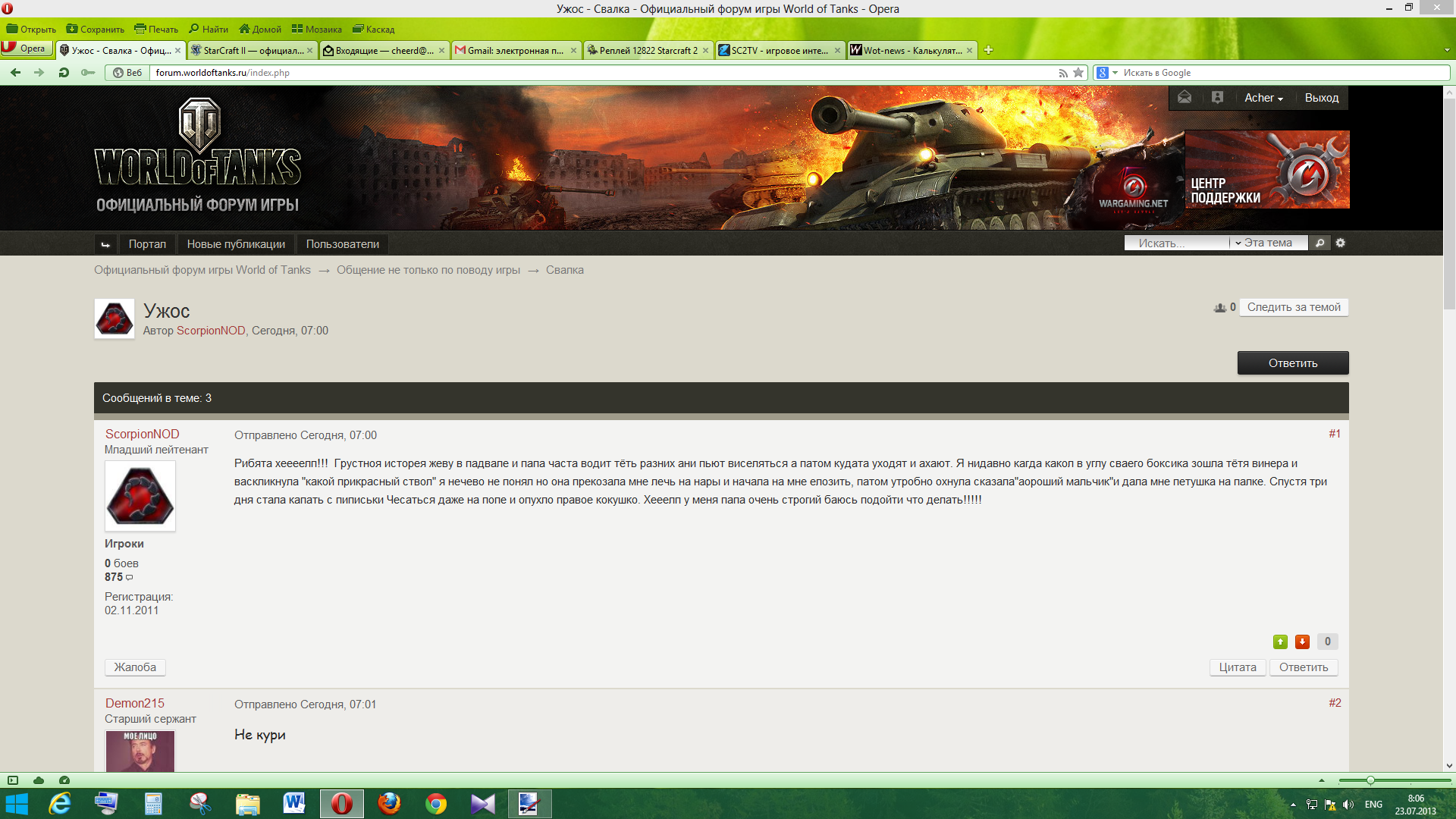This screenshot has width=1456, height=819.
Task: Click the Выход logout link
Action: (1322, 98)
